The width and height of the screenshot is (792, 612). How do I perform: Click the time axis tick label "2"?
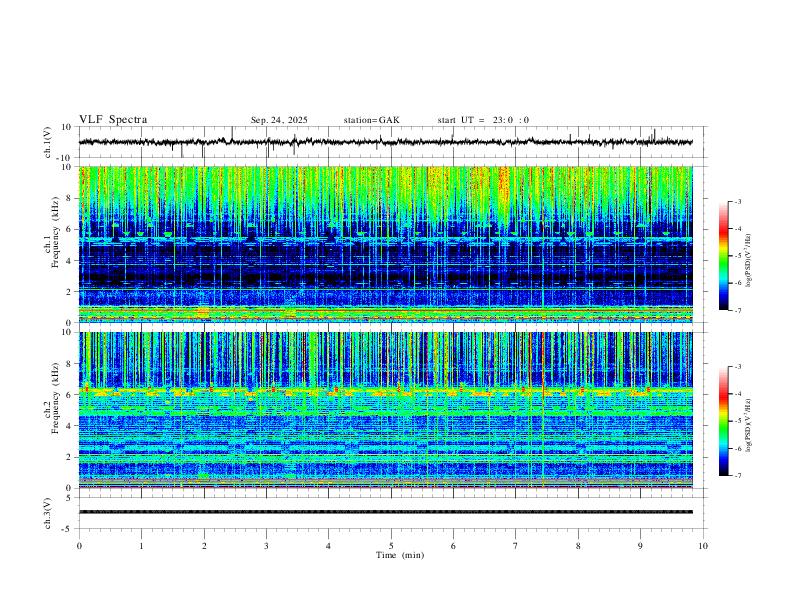204,546
